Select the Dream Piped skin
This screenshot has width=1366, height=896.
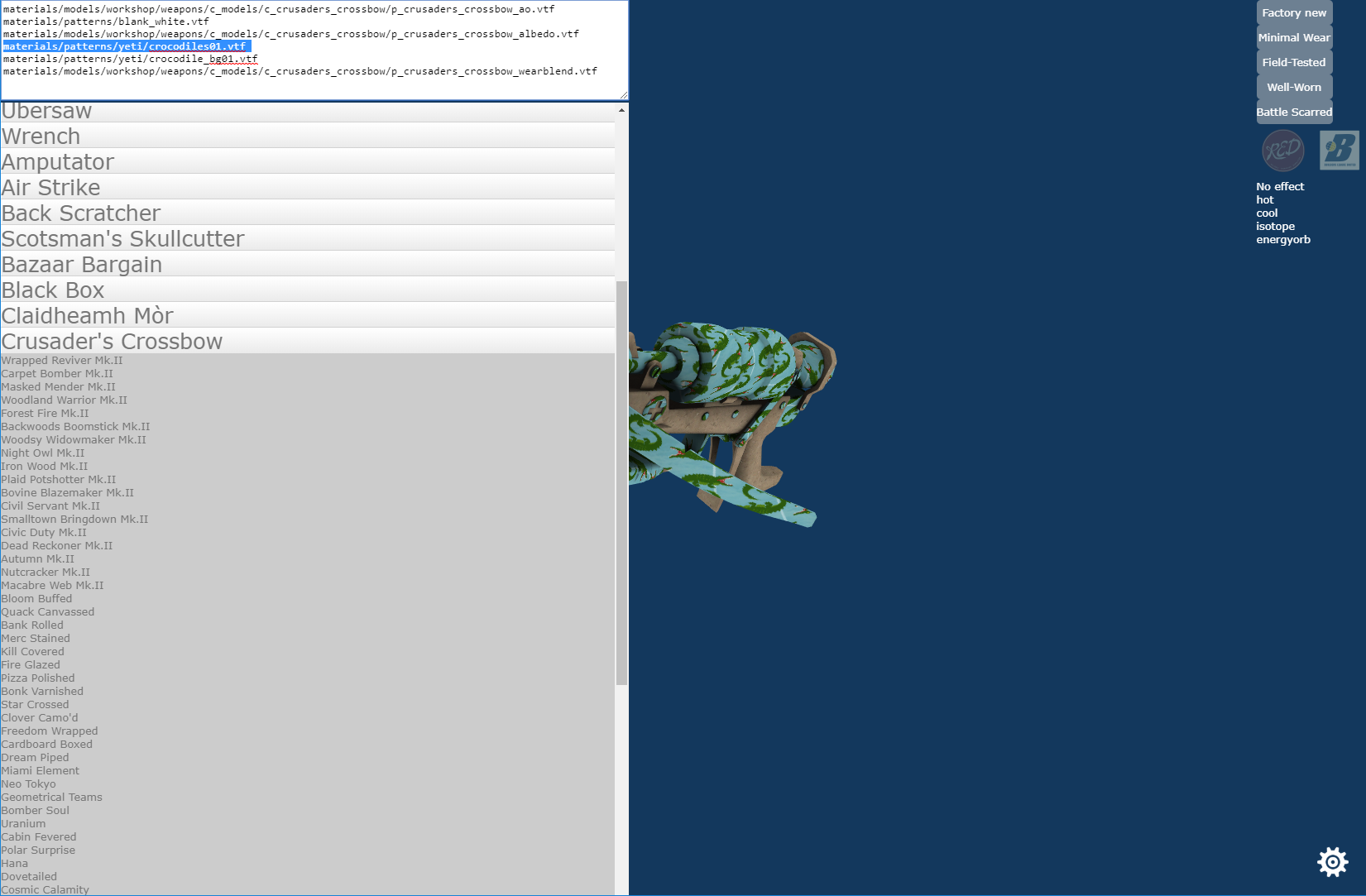[35, 758]
